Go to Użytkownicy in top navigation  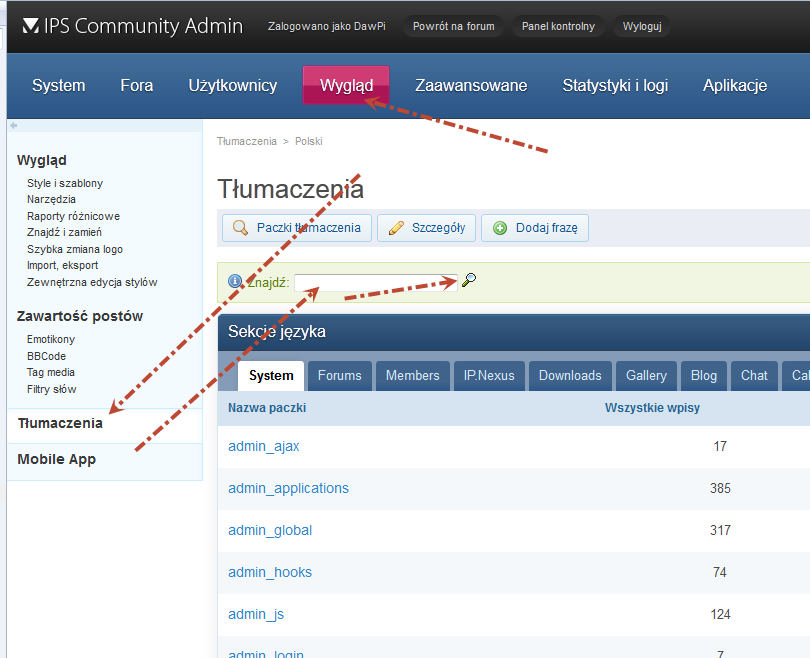pos(232,85)
